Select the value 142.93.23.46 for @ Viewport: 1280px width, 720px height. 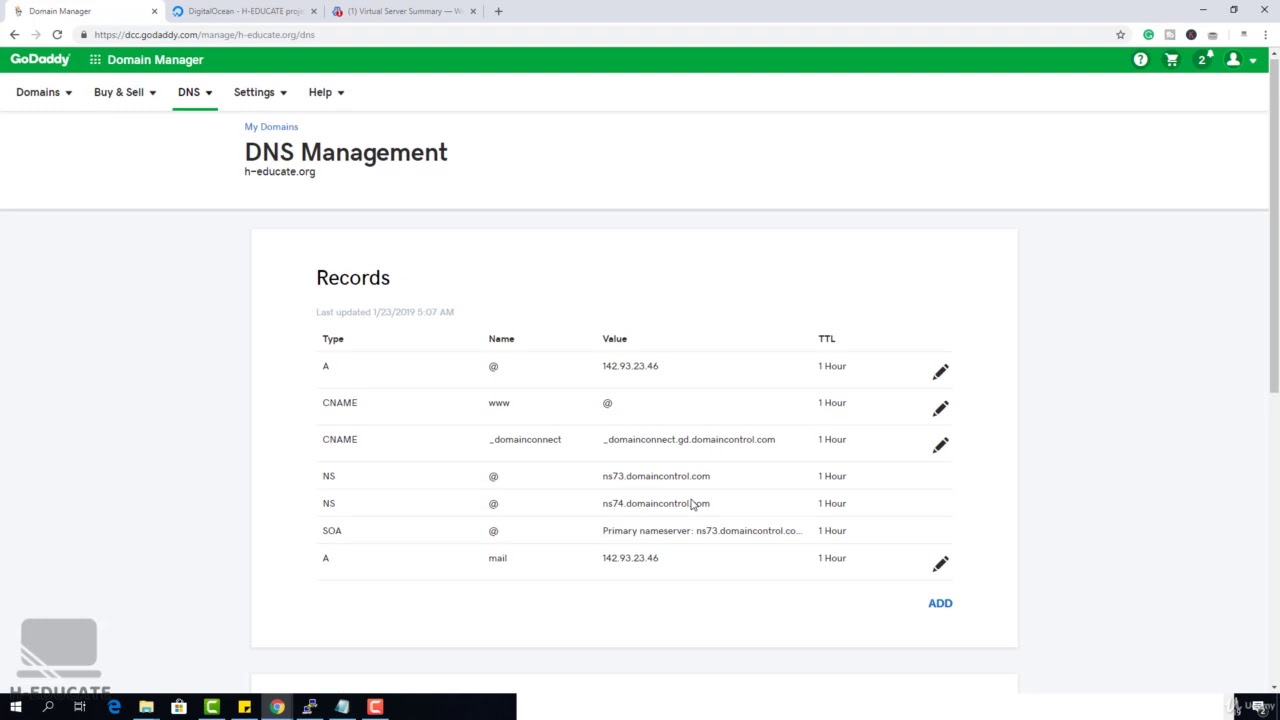point(630,366)
